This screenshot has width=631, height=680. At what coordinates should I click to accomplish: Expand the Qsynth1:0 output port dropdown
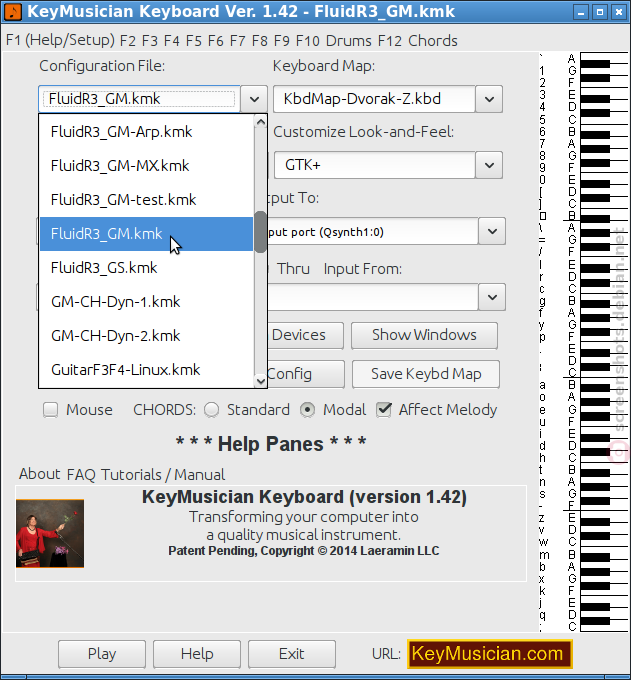point(492,232)
